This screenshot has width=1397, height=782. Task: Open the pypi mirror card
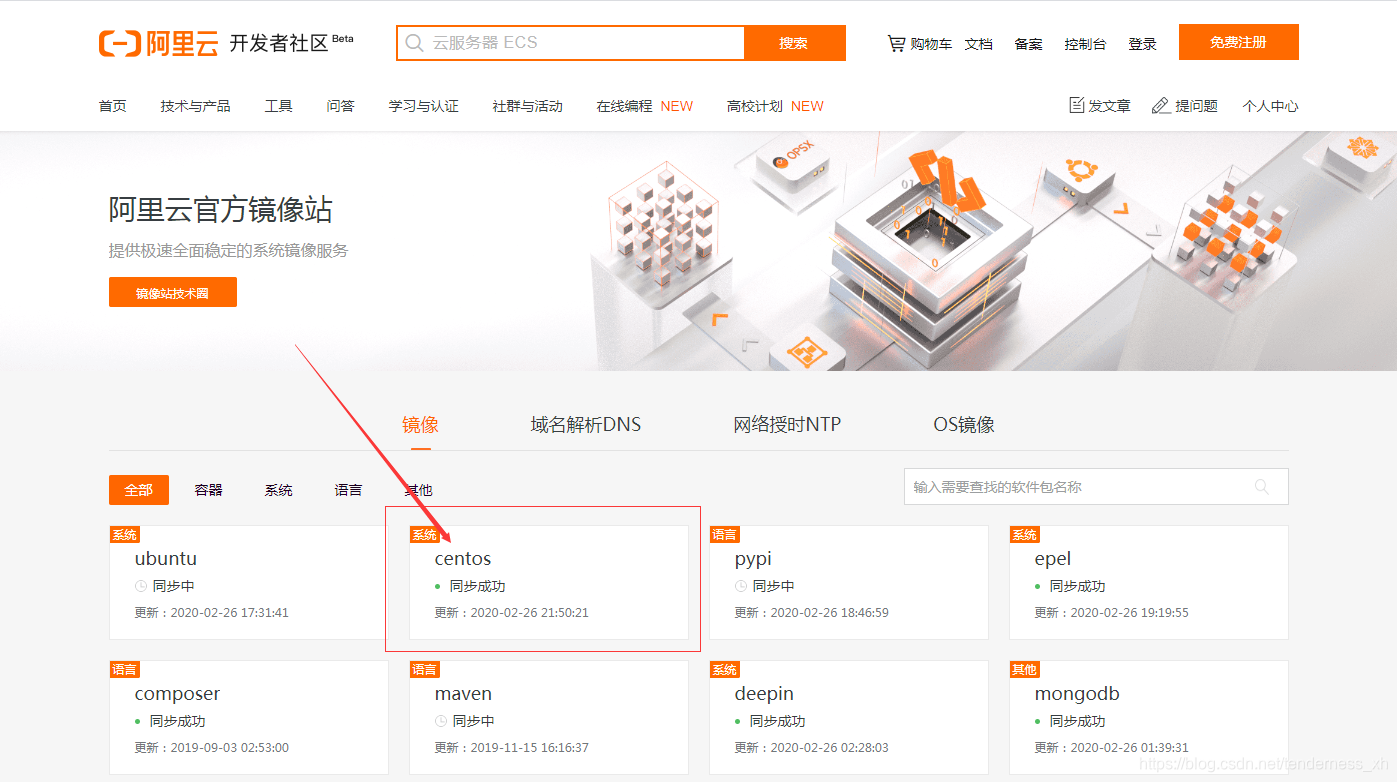click(x=849, y=582)
